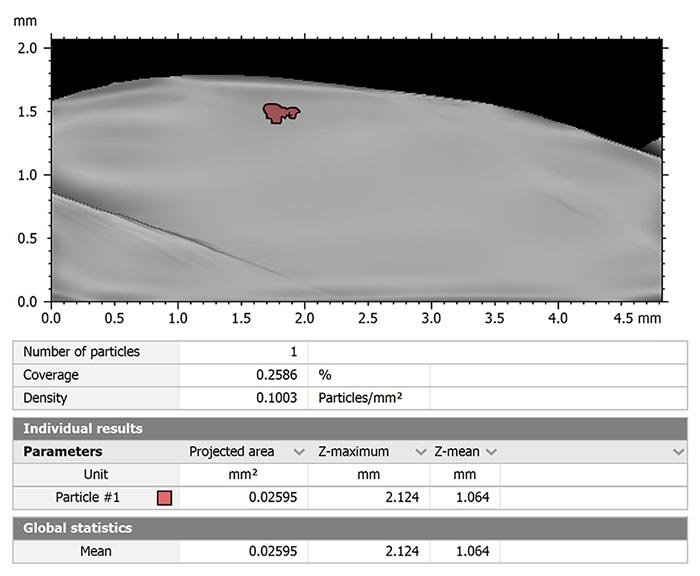Click the Individual results section header
700x576 pixels.
(350, 429)
